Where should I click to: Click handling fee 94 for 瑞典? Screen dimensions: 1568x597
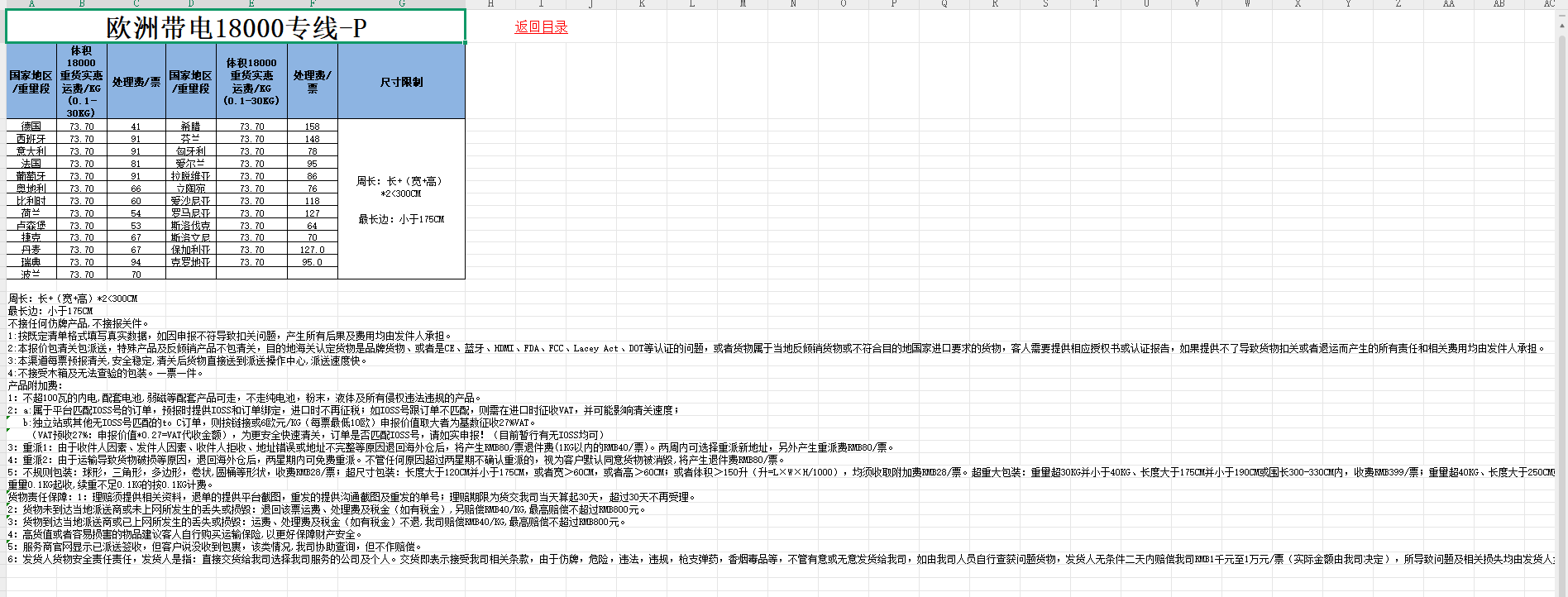coord(136,262)
